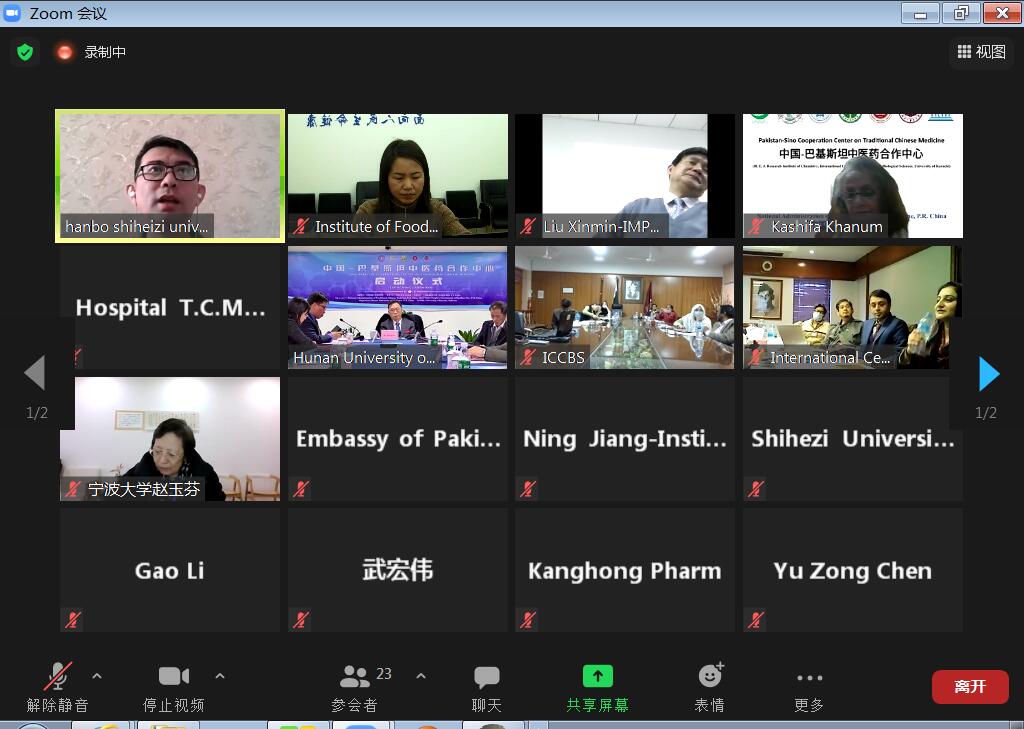The height and width of the screenshot is (729, 1024).
Task: Click the green encryption shield icon
Action: pyautogui.click(x=25, y=52)
